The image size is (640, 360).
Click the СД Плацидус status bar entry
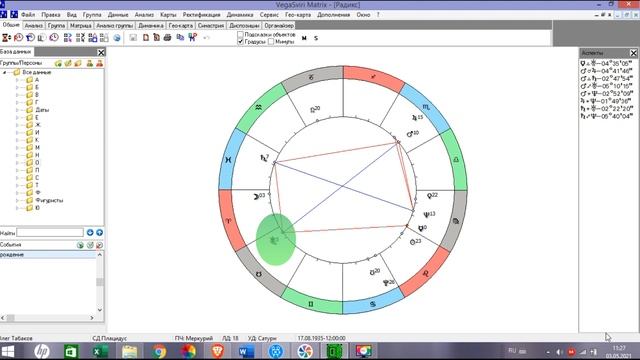point(109,338)
